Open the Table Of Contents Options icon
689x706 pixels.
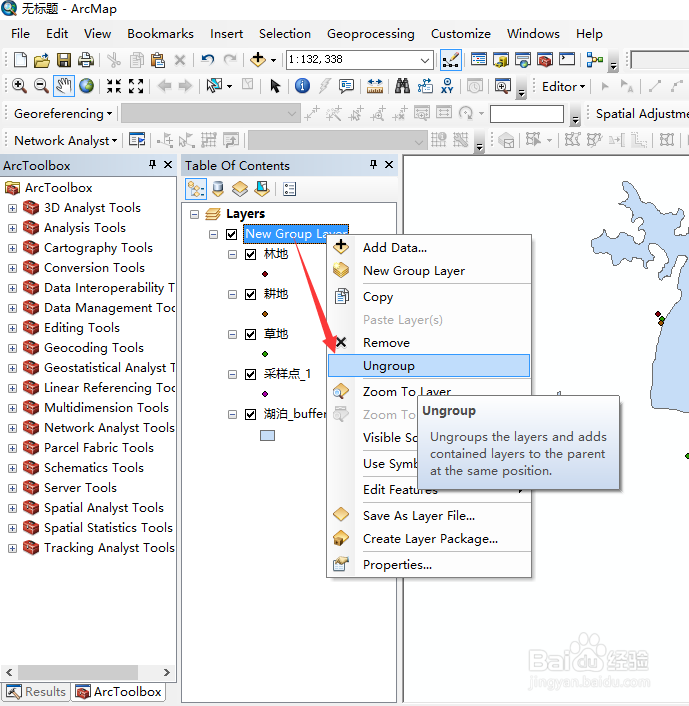(289, 189)
